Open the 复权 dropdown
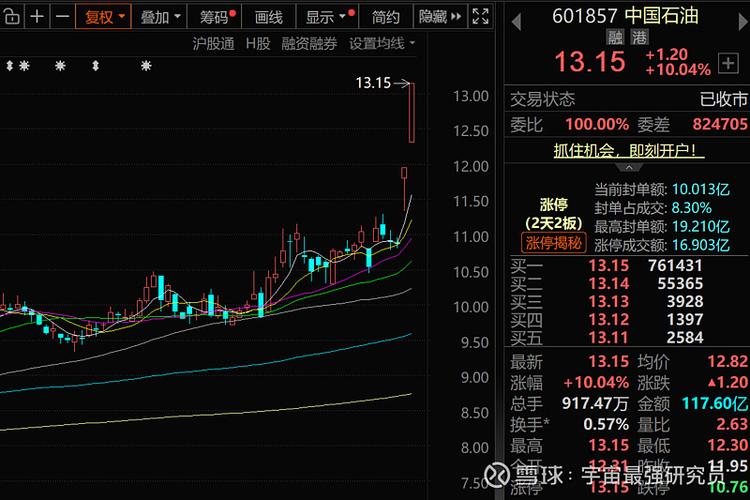750x500 pixels. point(103,17)
